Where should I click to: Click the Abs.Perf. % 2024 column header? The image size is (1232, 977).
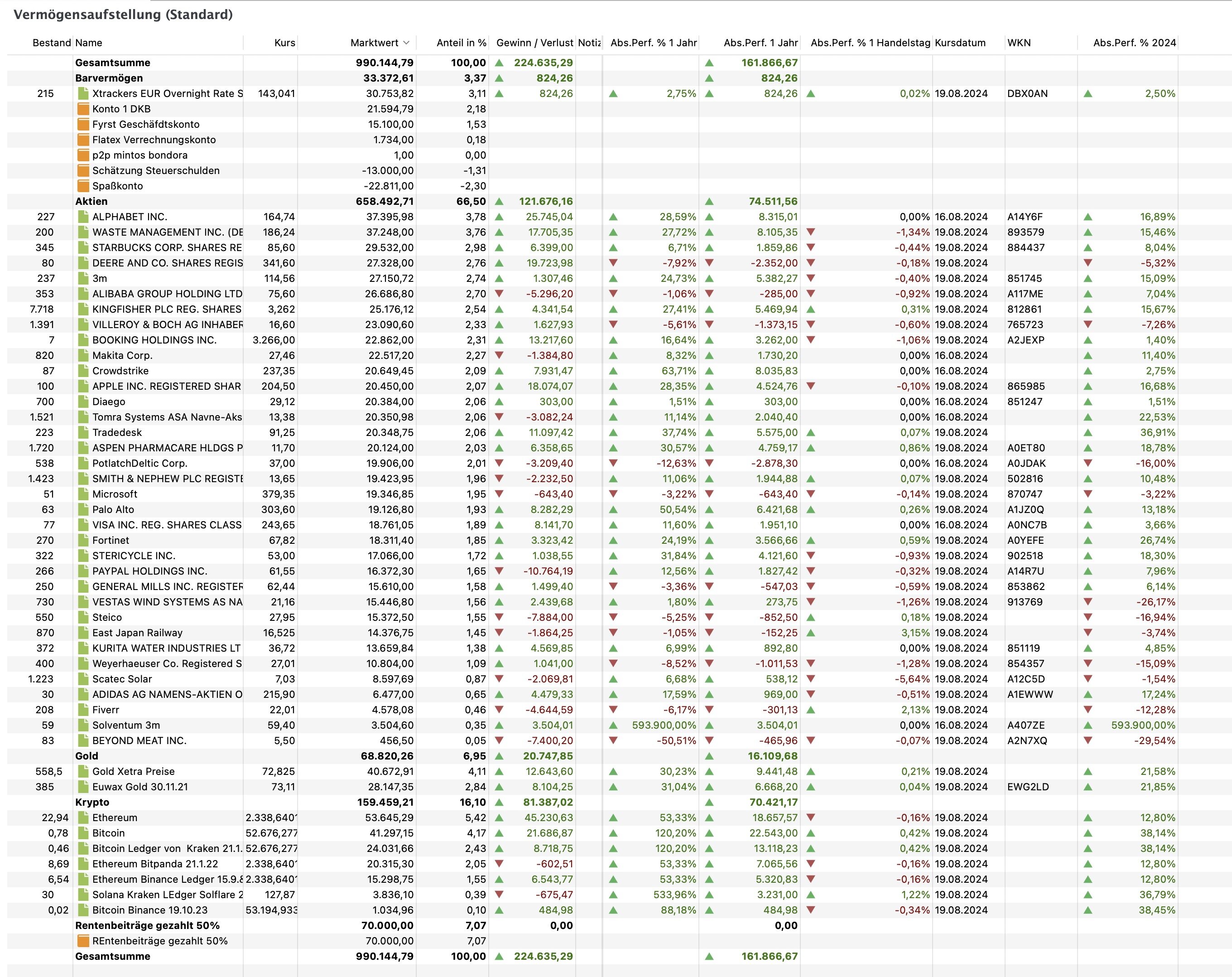pyautogui.click(x=1134, y=43)
